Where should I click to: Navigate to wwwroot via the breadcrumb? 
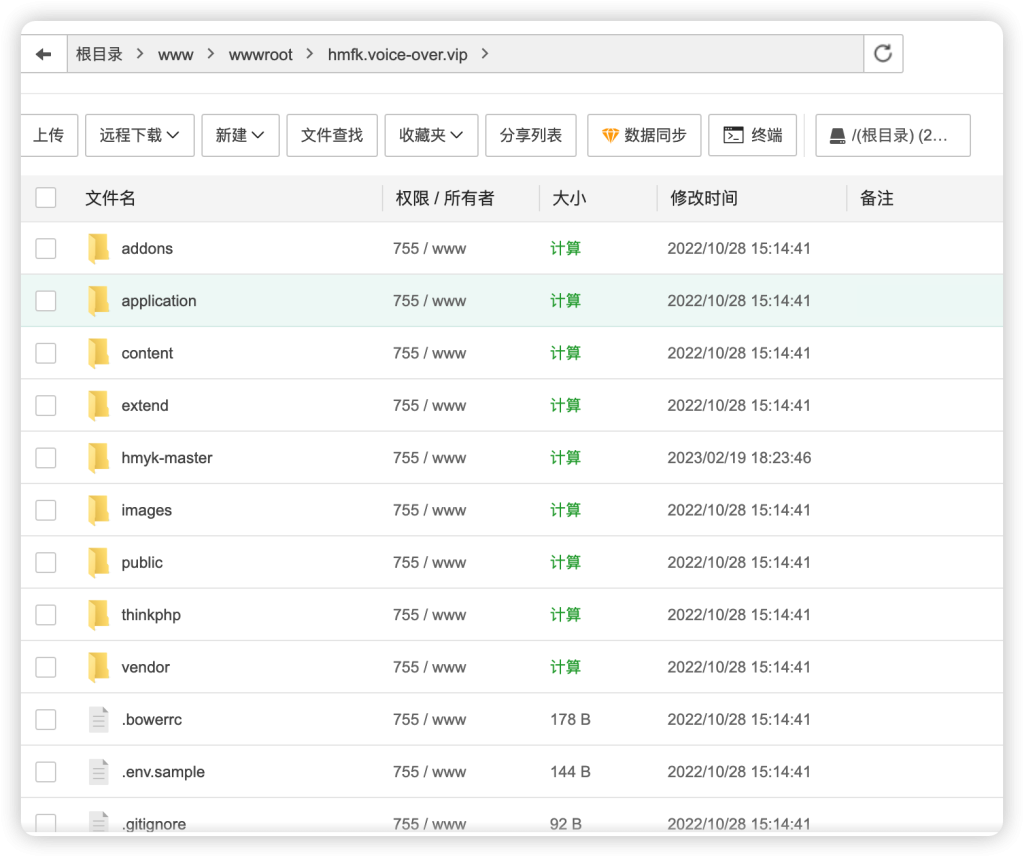(261, 54)
